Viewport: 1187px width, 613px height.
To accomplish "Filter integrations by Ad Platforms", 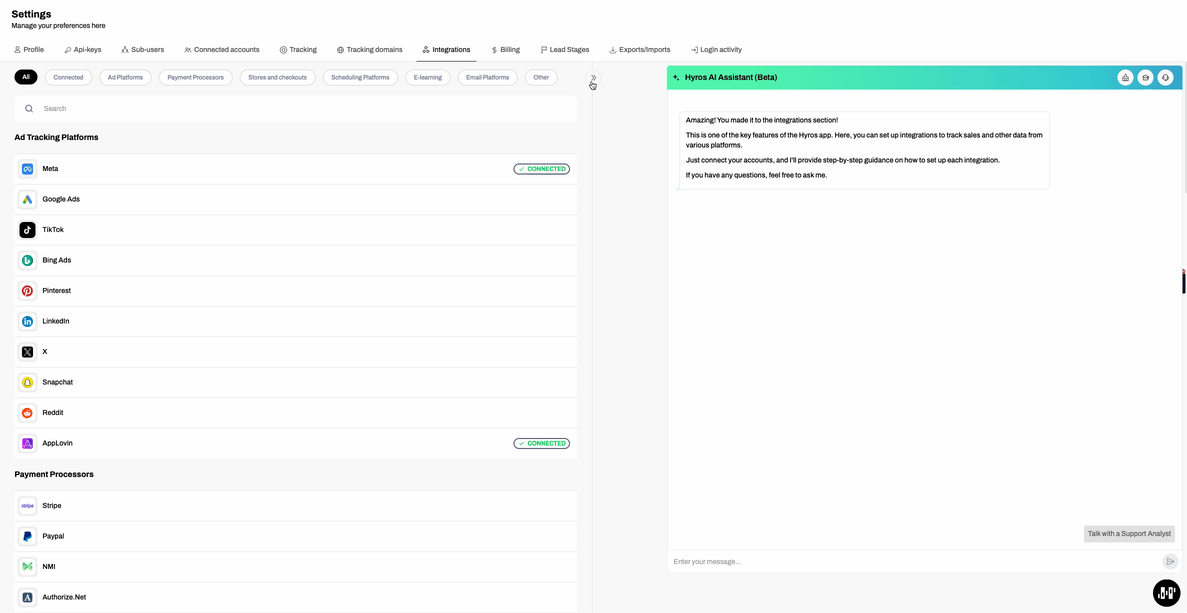I will 125,77.
